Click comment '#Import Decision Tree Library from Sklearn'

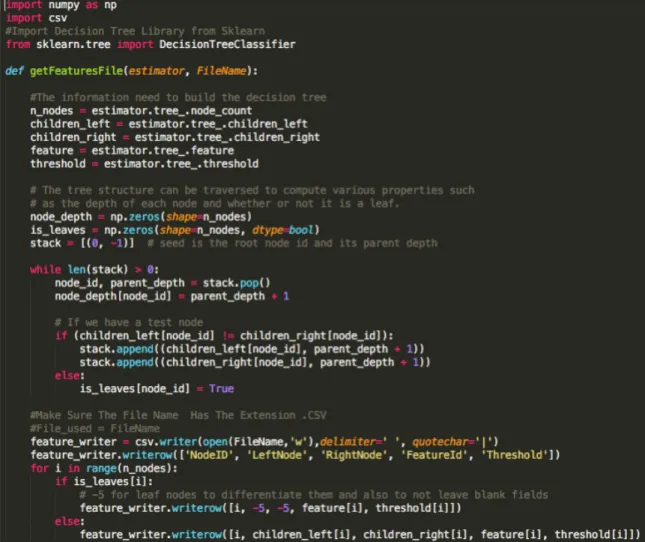click(x=135, y=31)
